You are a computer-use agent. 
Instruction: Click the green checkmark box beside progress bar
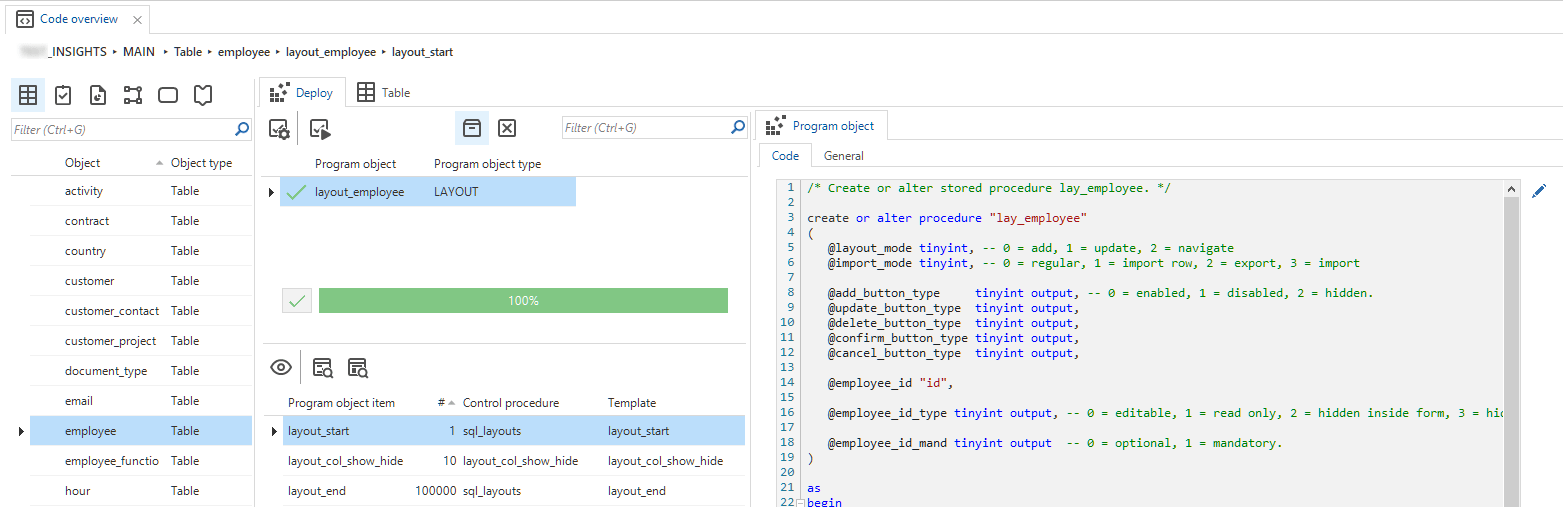pos(297,301)
